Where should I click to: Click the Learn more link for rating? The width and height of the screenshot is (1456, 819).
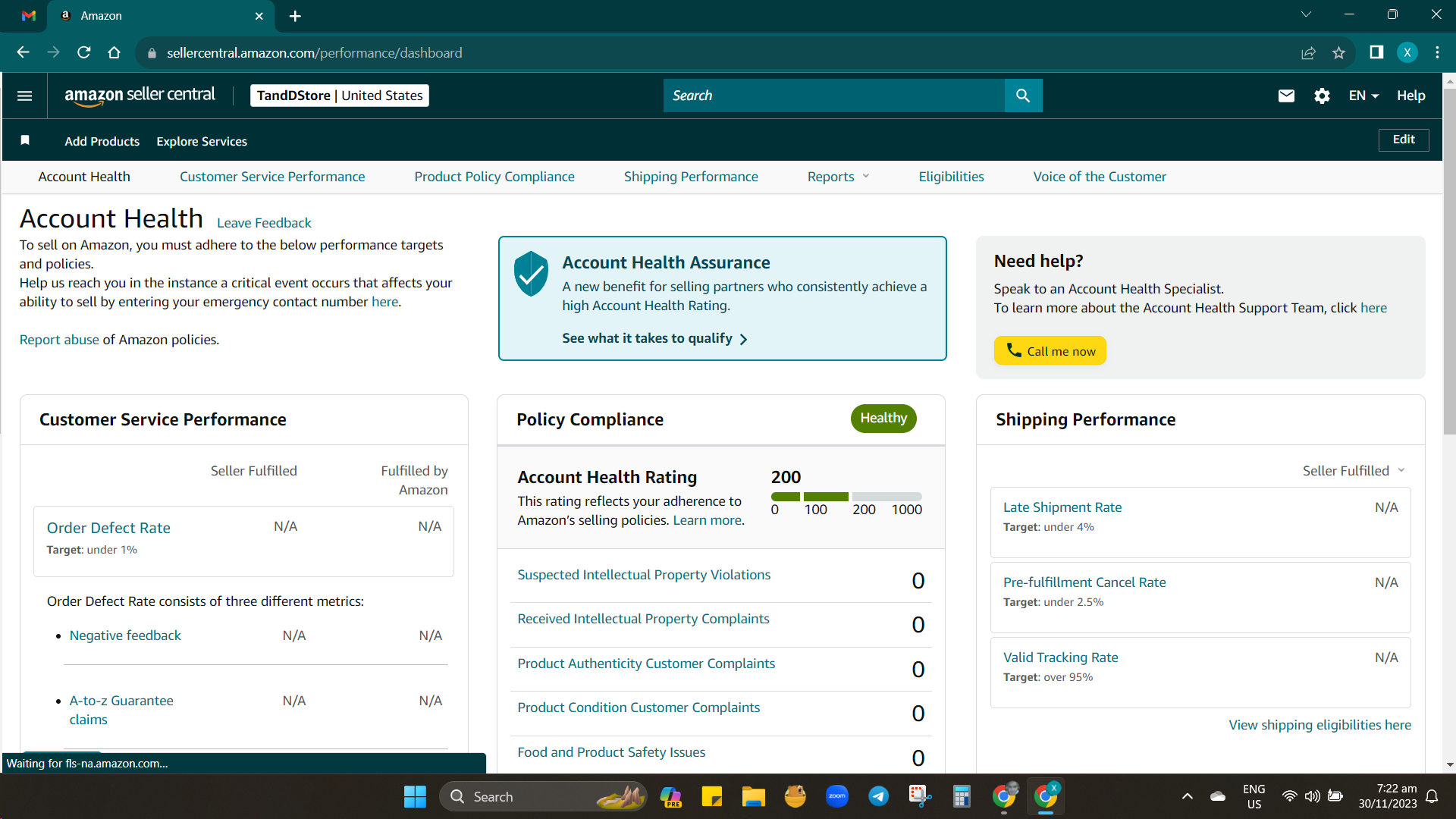click(x=707, y=520)
